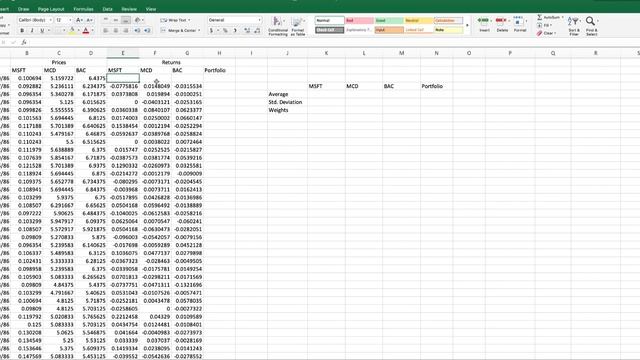The image size is (640, 360).
Task: Toggle underline formatting
Action: point(42,31)
